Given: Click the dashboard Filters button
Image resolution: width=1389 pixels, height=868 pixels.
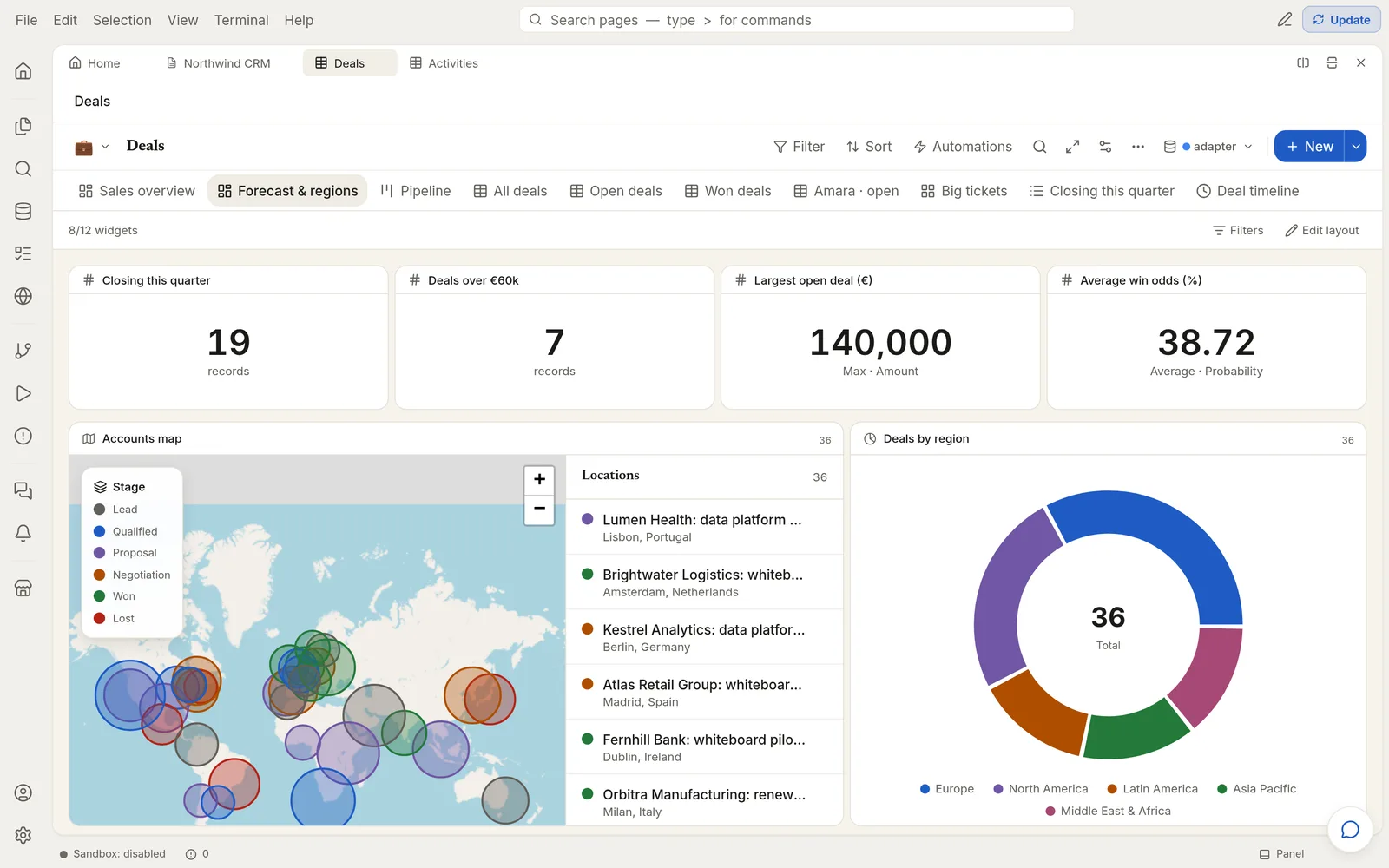Looking at the screenshot, I should click(1238, 230).
